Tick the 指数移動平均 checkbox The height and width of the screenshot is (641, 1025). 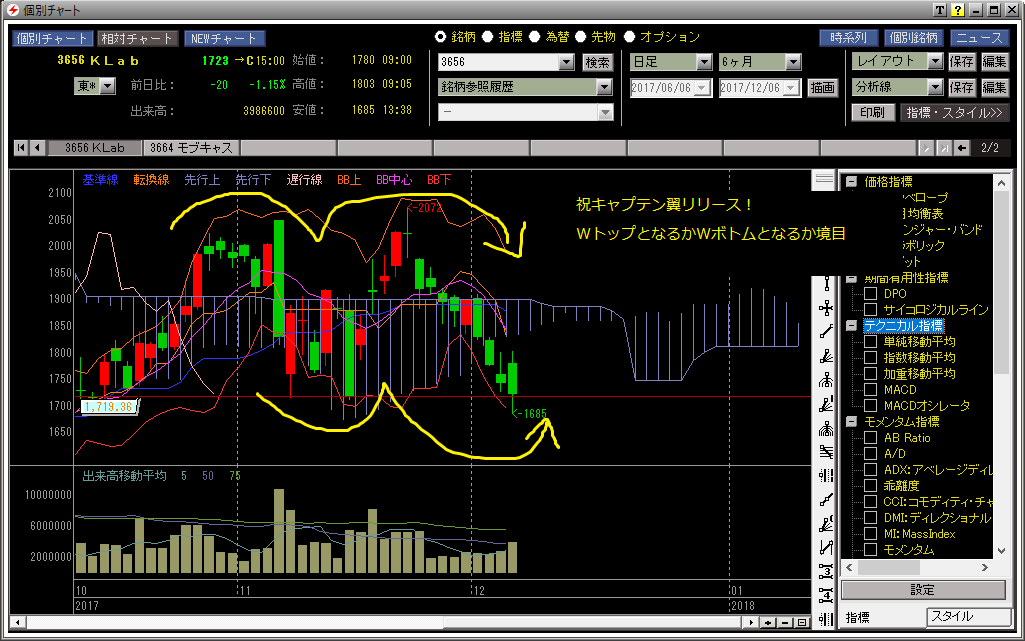(x=871, y=357)
